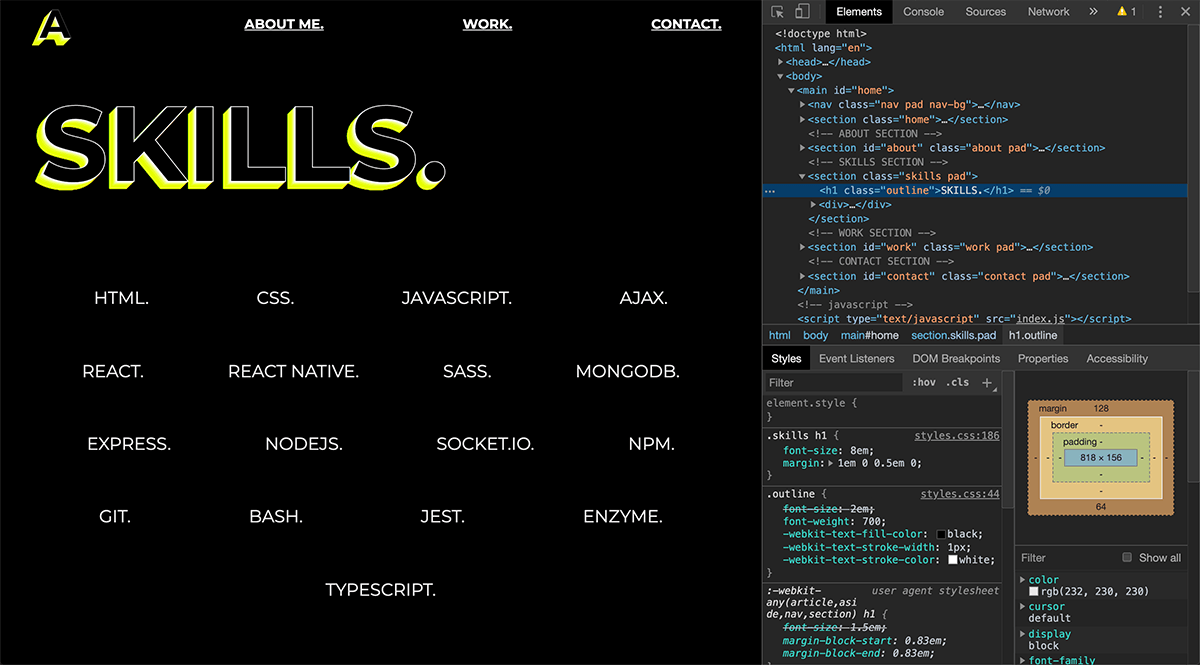
Task: Focus the Styles pane Filter field
Action: [834, 382]
